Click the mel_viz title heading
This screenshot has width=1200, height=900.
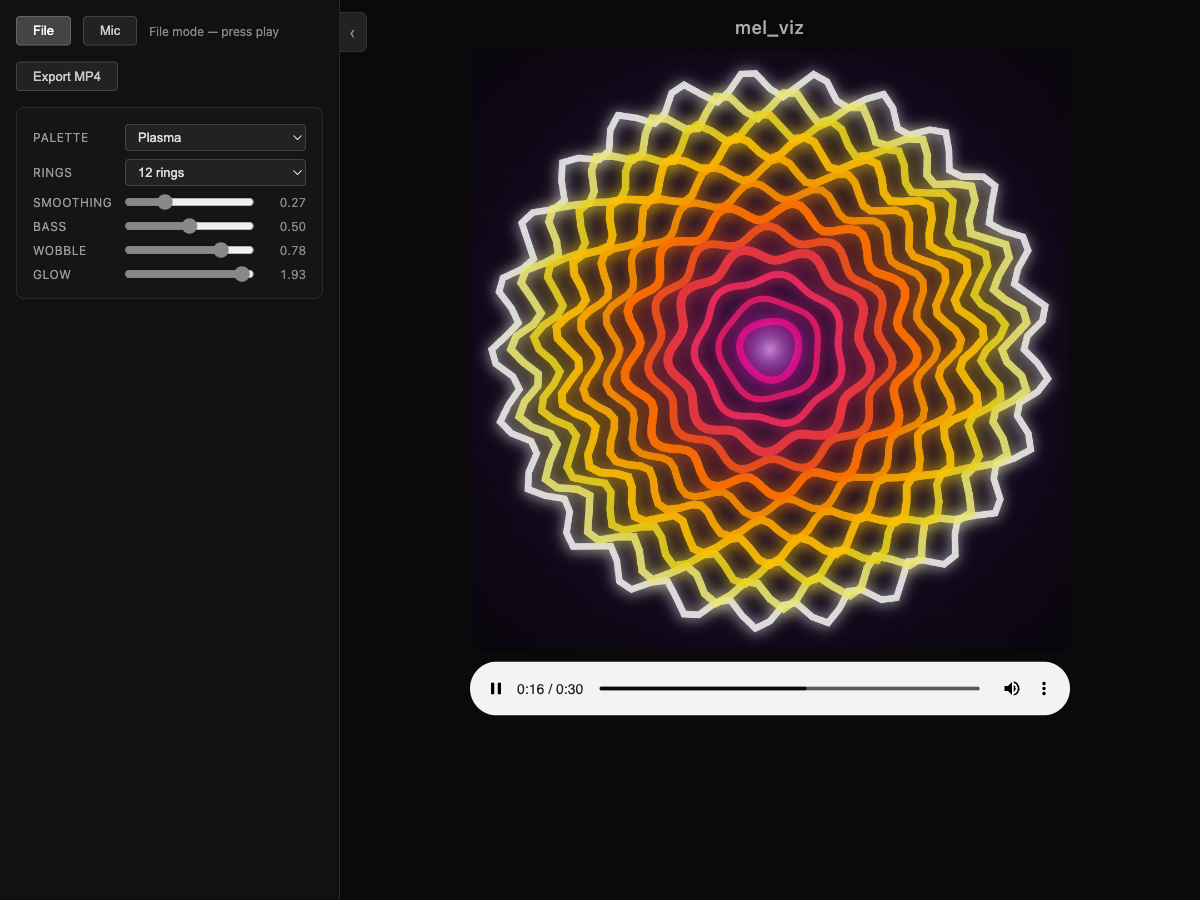769,28
